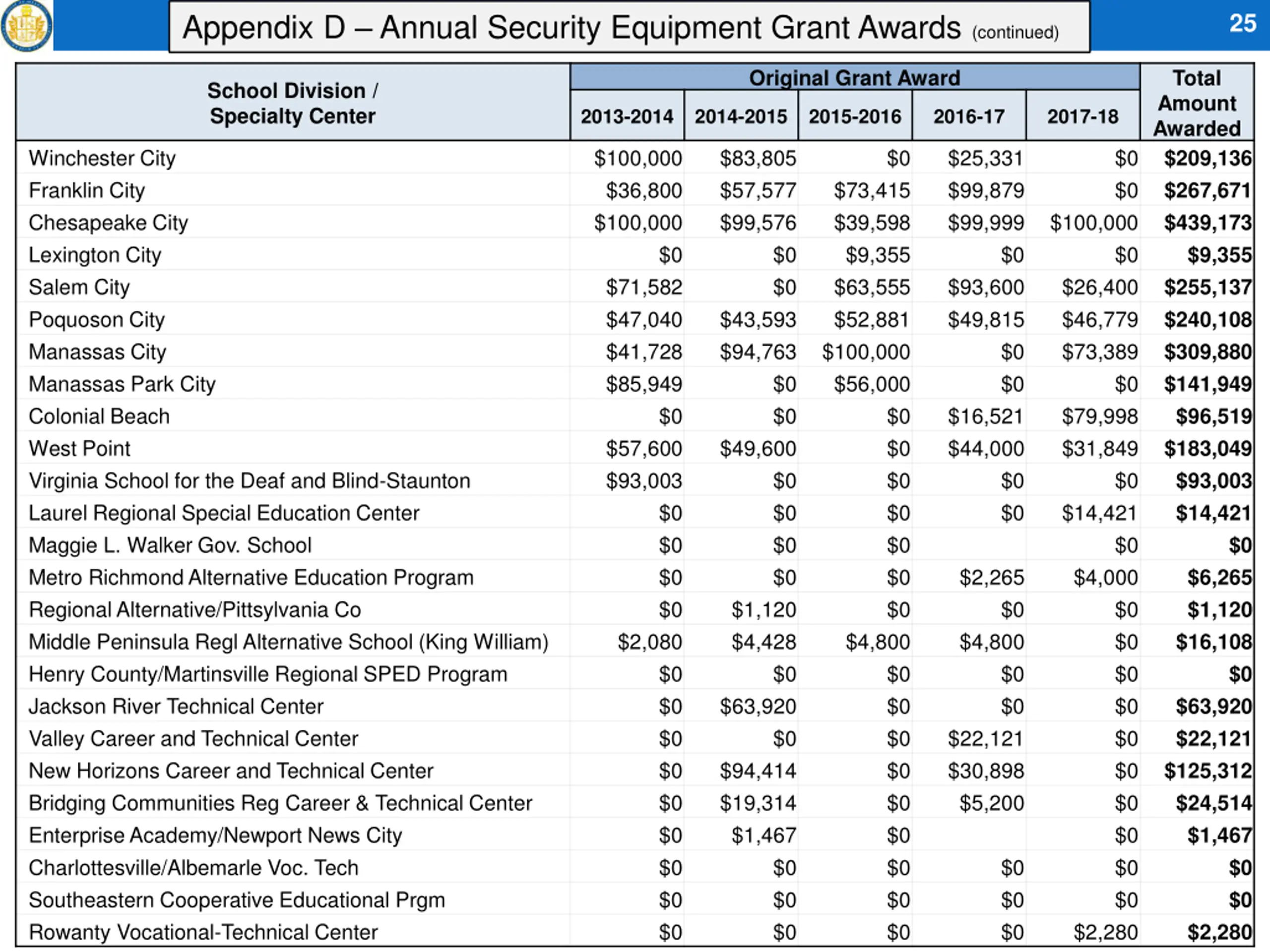The width and height of the screenshot is (1270, 952).
Task: Click the page number 25
Action: click(x=1242, y=23)
